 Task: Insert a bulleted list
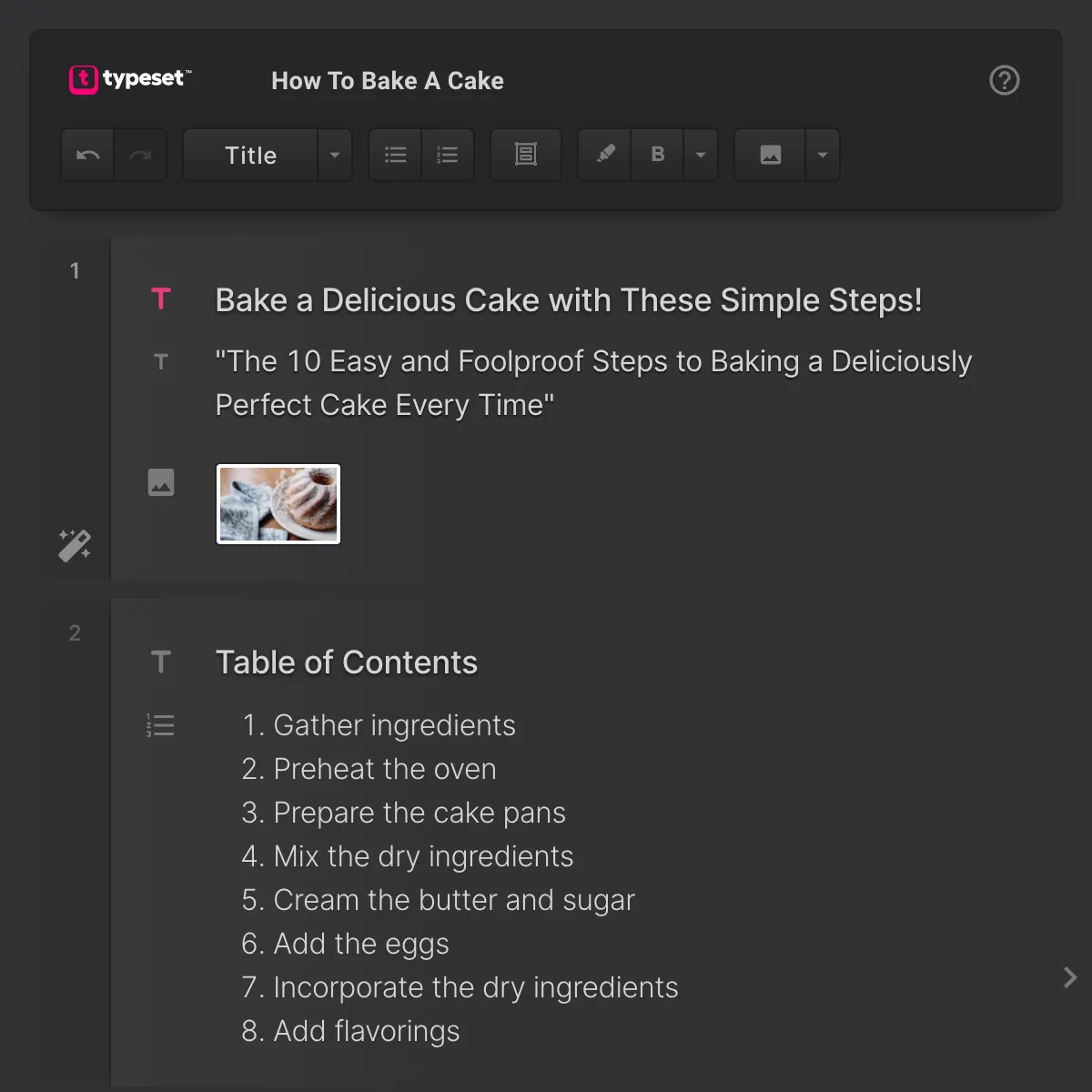click(x=396, y=156)
